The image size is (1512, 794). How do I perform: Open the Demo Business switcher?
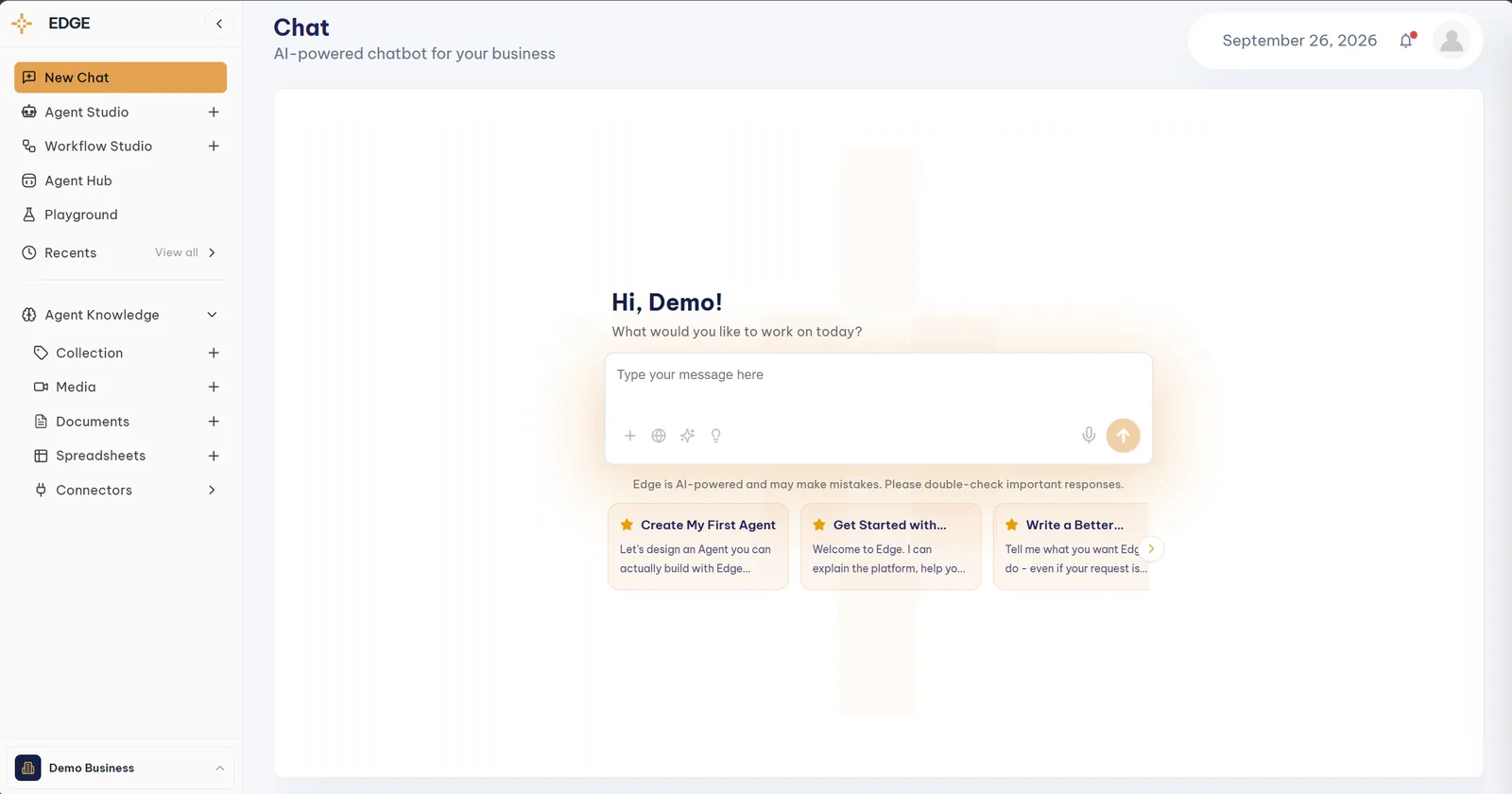click(x=121, y=768)
